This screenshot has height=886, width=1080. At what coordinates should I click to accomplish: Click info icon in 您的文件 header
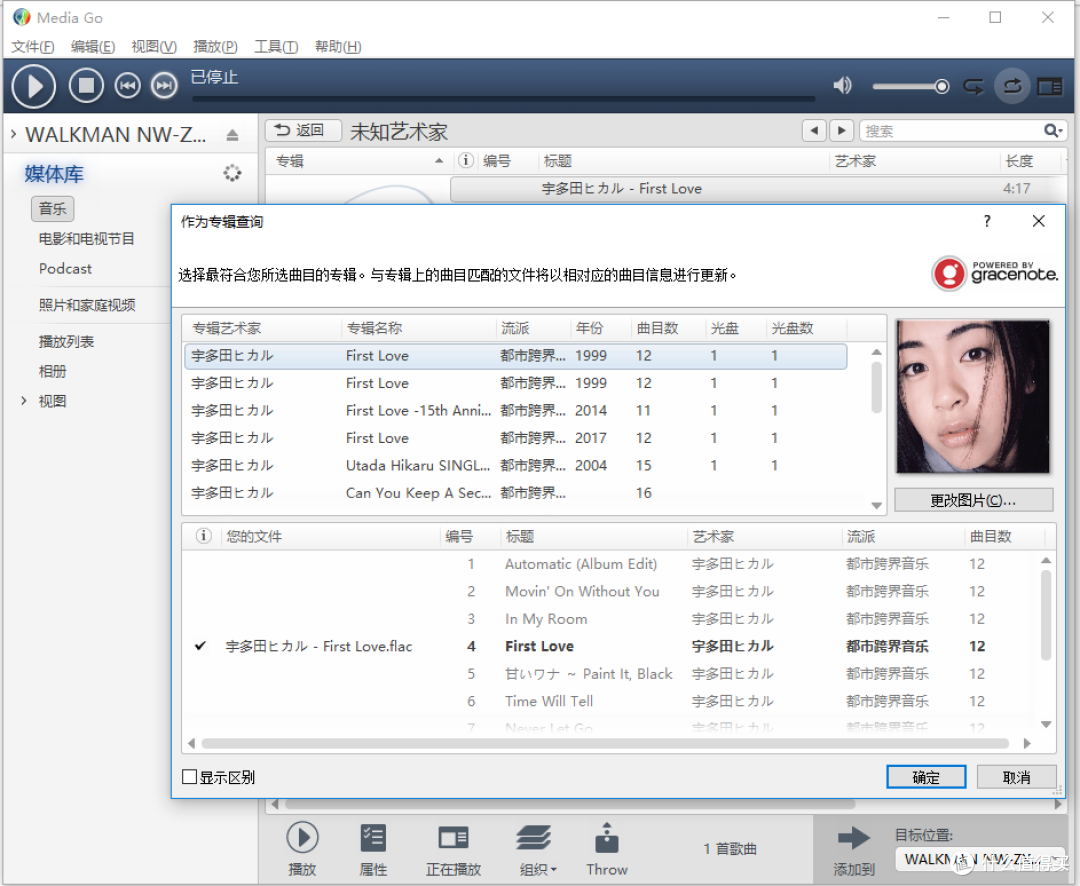point(203,536)
